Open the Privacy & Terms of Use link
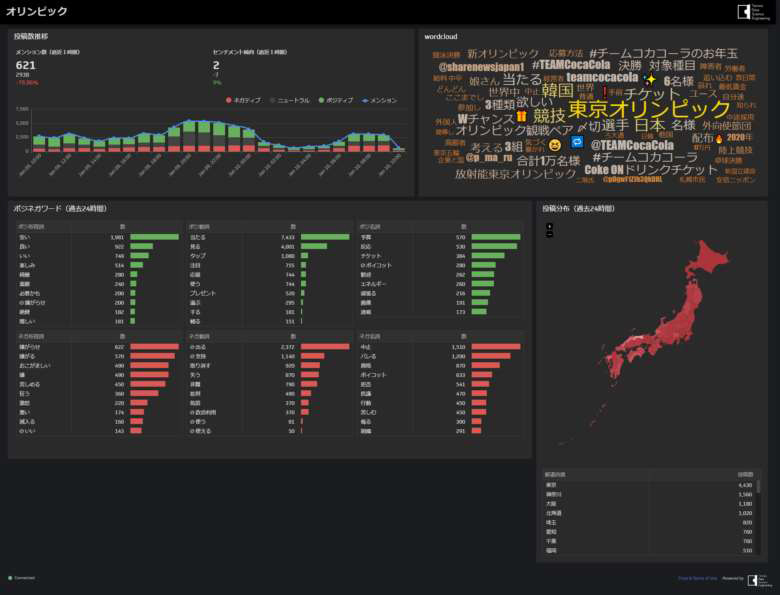Screen dimensions: 780x595 pos(697,578)
